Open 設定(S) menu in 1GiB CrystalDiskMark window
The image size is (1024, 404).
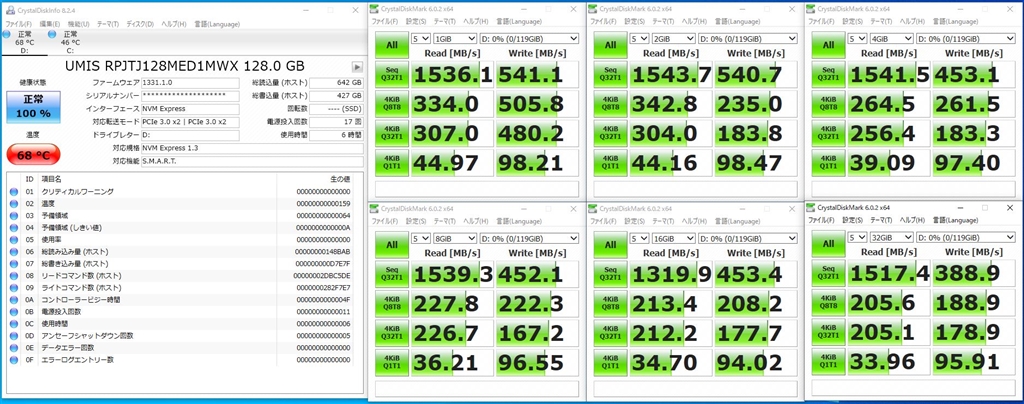tap(416, 22)
